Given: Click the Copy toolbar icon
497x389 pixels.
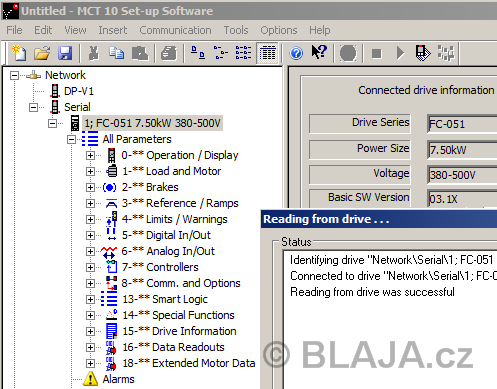Looking at the screenshot, I should (116, 53).
